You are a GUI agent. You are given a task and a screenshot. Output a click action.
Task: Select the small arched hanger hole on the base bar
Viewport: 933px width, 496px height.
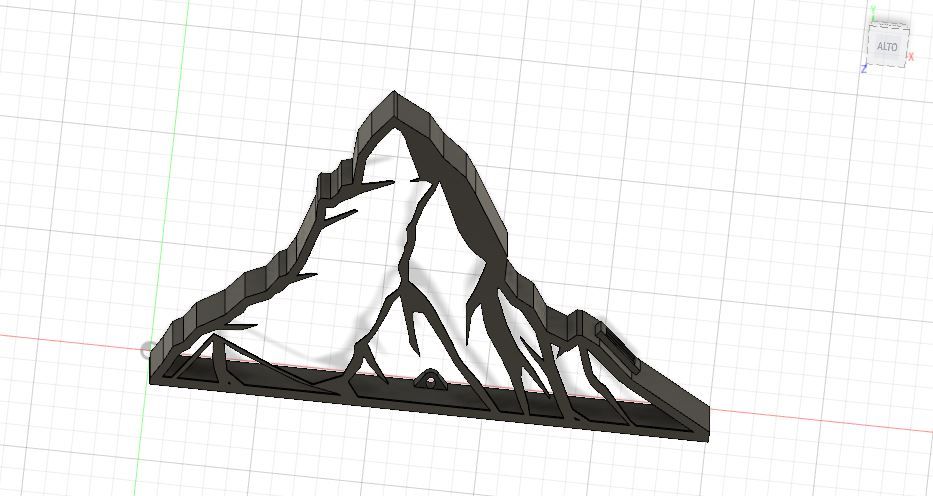click(x=429, y=379)
